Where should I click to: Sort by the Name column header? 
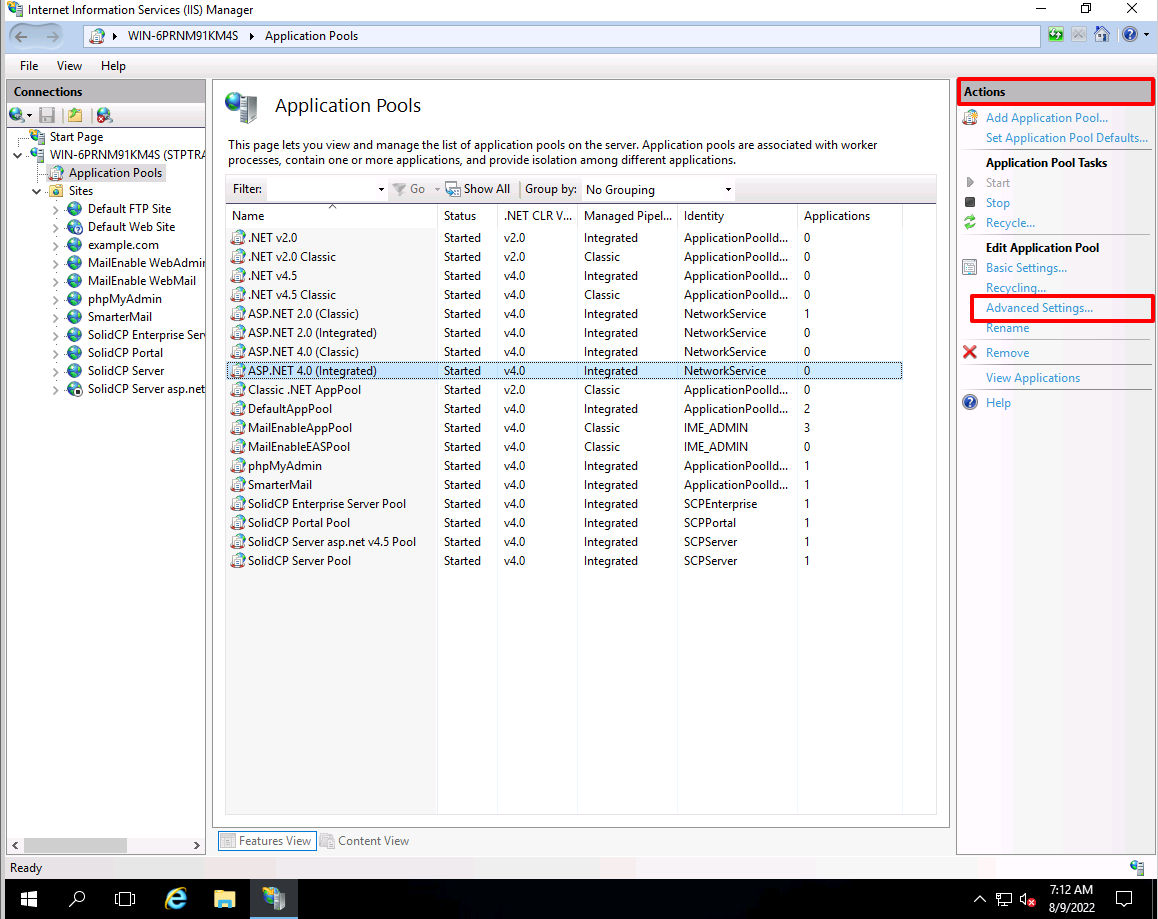point(332,216)
